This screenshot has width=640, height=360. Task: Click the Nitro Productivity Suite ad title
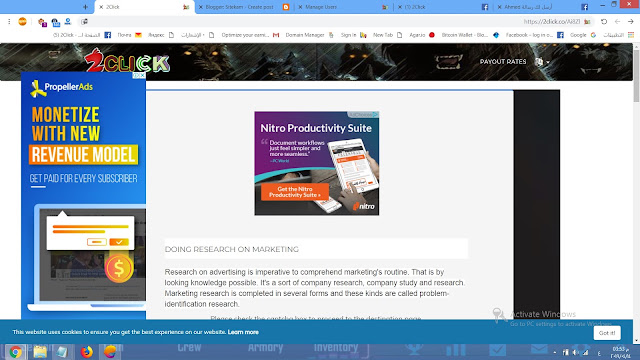point(316,128)
